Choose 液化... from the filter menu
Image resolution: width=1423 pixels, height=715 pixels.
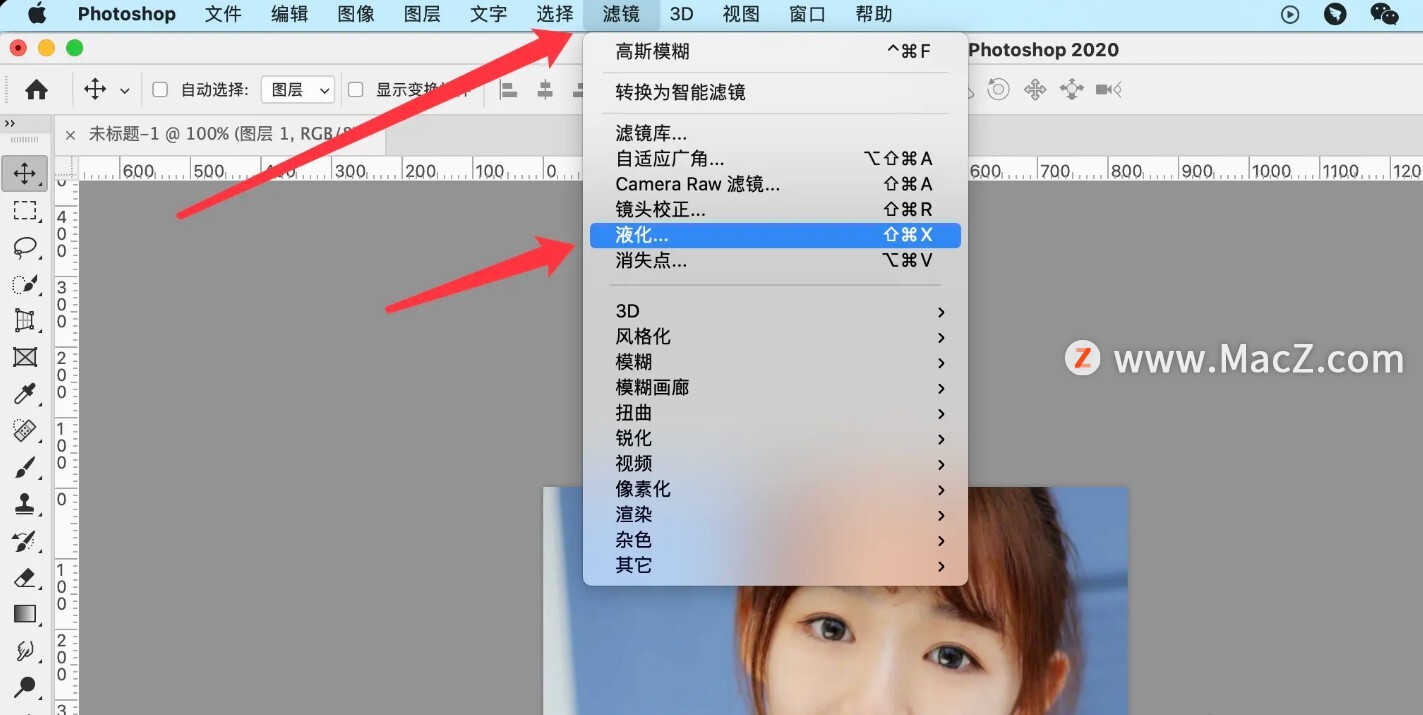774,235
